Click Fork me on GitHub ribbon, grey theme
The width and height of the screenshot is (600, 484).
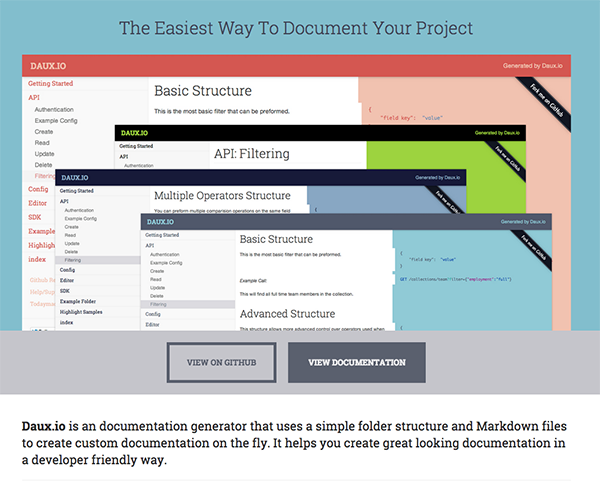tap(533, 248)
